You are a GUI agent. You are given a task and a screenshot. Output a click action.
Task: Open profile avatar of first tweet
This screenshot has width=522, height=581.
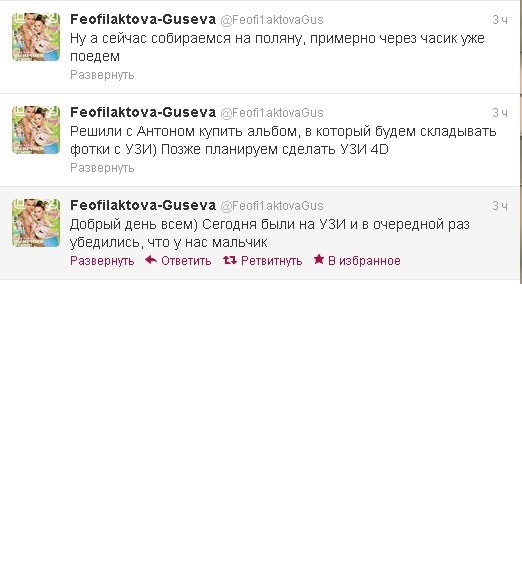click(36, 37)
